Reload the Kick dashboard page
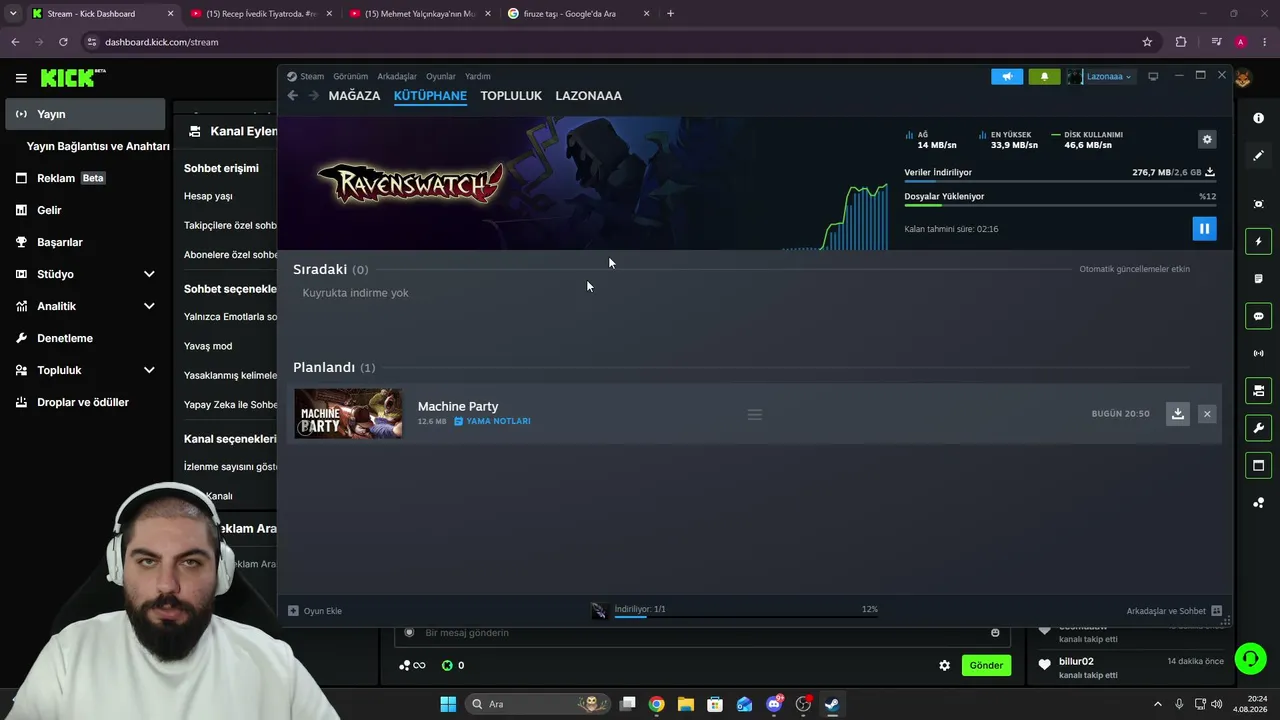The image size is (1280, 720). coord(63,42)
